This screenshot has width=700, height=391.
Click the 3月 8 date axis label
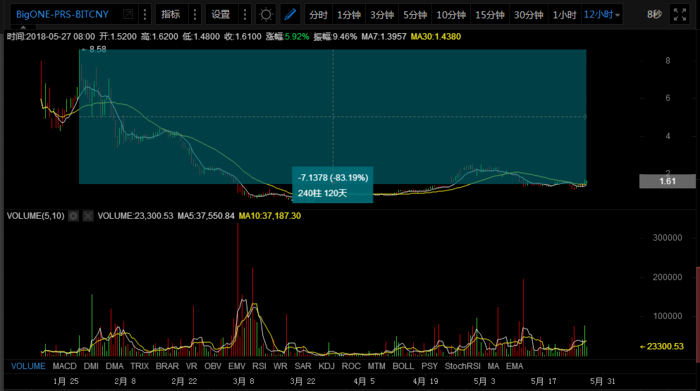243,381
